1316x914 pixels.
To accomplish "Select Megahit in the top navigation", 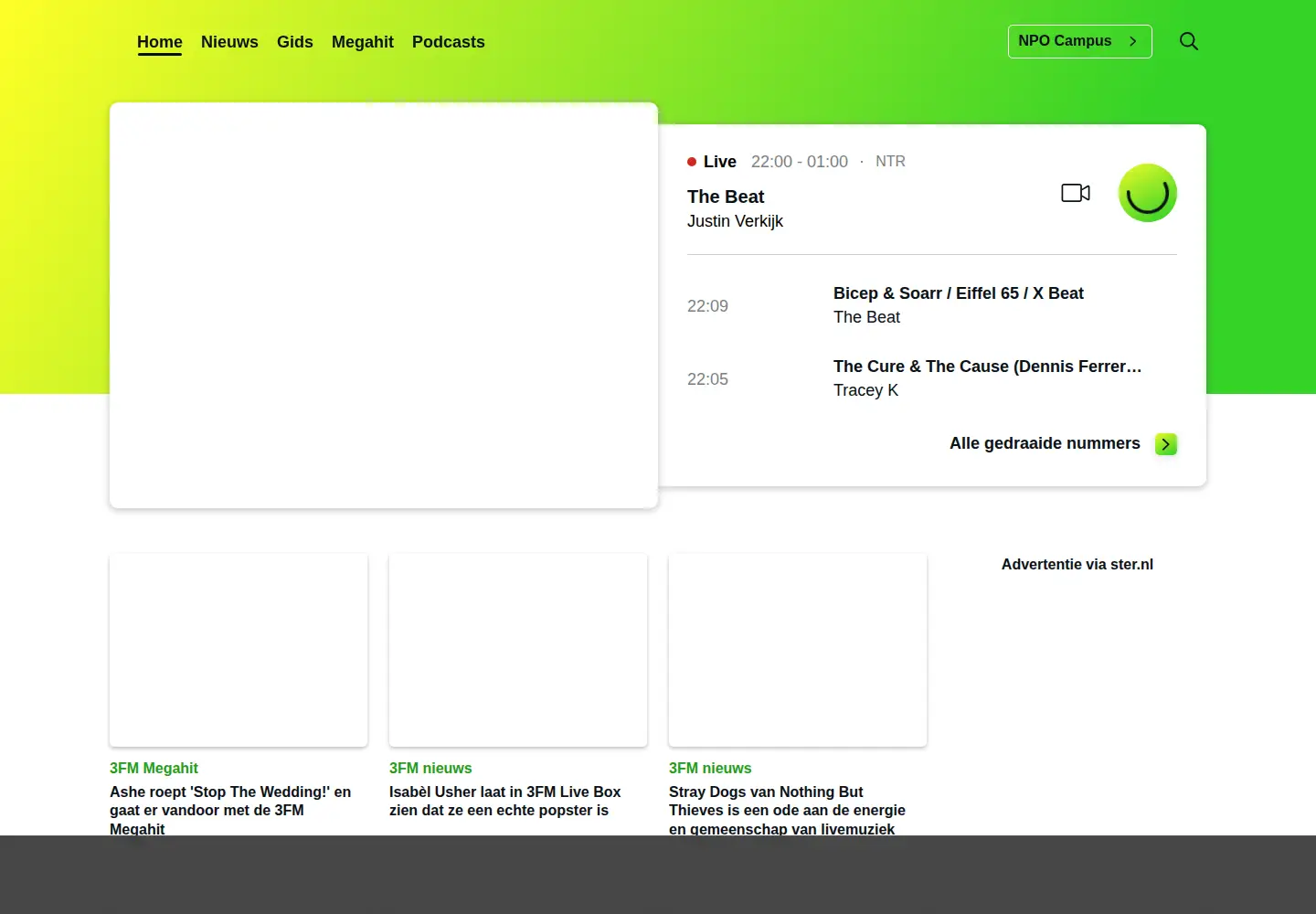I will click(x=363, y=42).
